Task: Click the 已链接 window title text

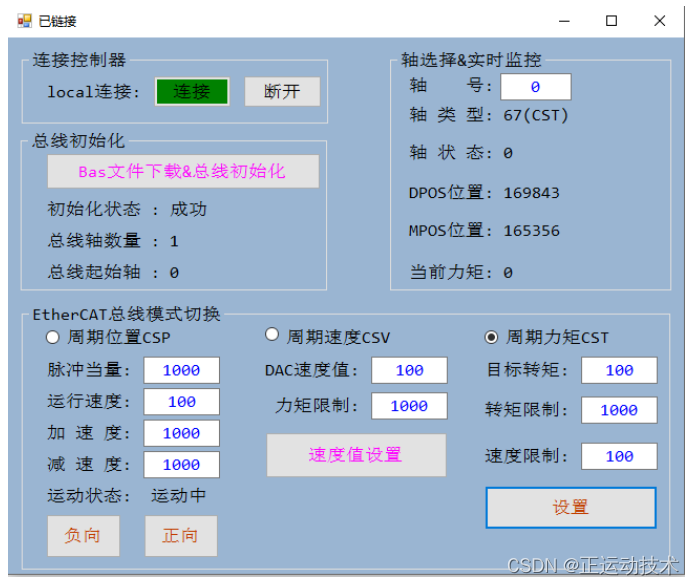Action: 58,21
